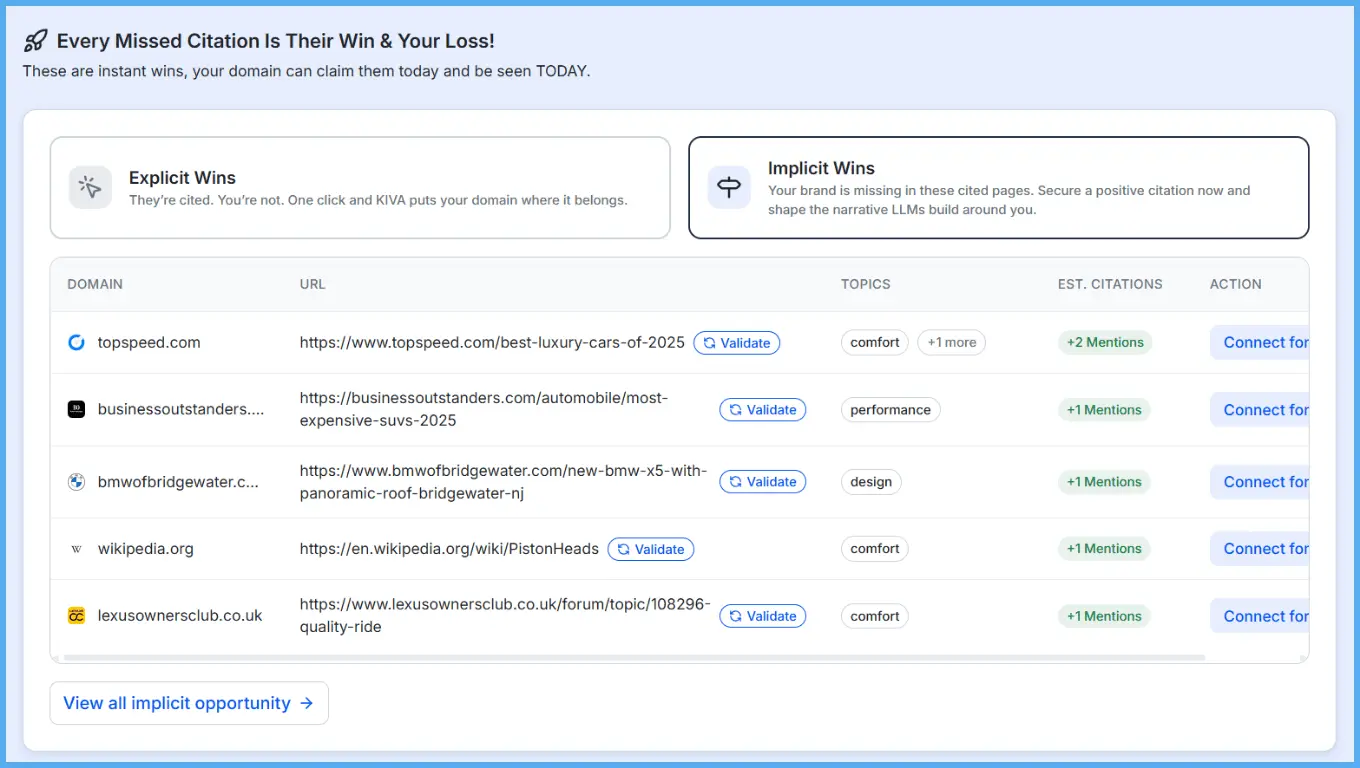Viewport: 1360px width, 768px height.
Task: Click the businessoutstanders site favicon
Action: [x=76, y=409]
